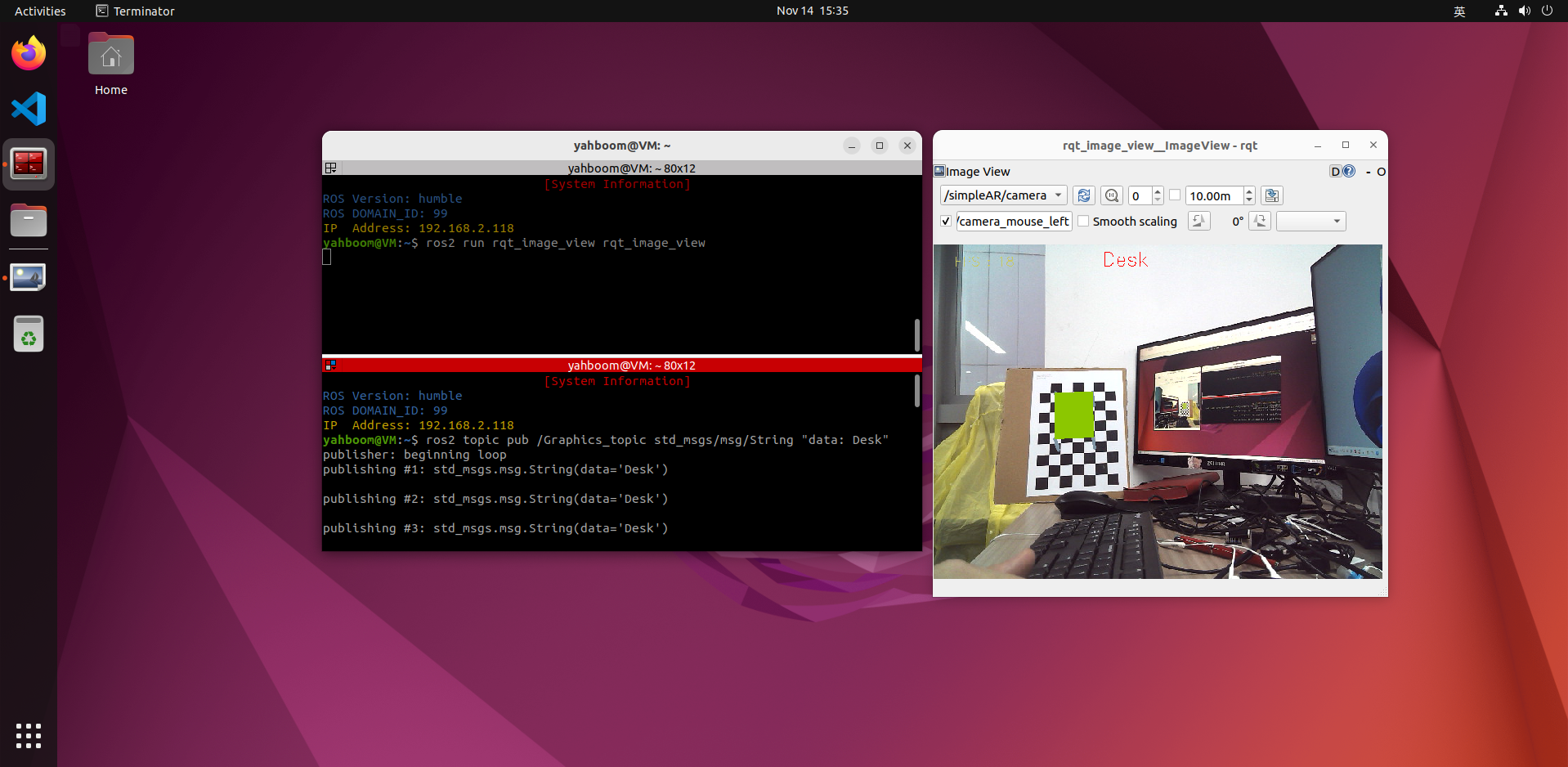
Task: Open the volume indicator in the top bar
Action: 1524,11
